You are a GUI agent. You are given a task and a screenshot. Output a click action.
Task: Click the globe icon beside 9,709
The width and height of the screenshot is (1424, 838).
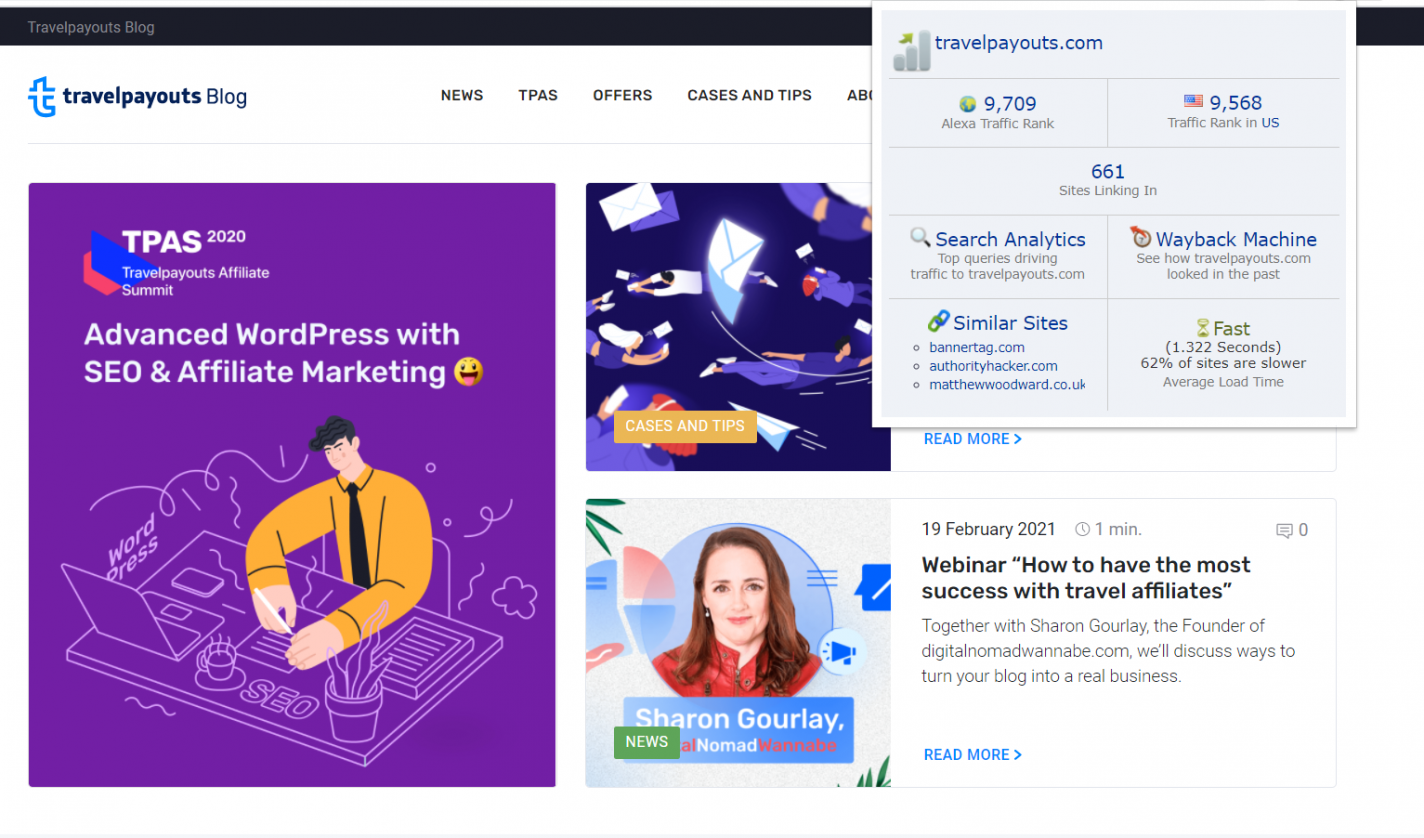(967, 103)
